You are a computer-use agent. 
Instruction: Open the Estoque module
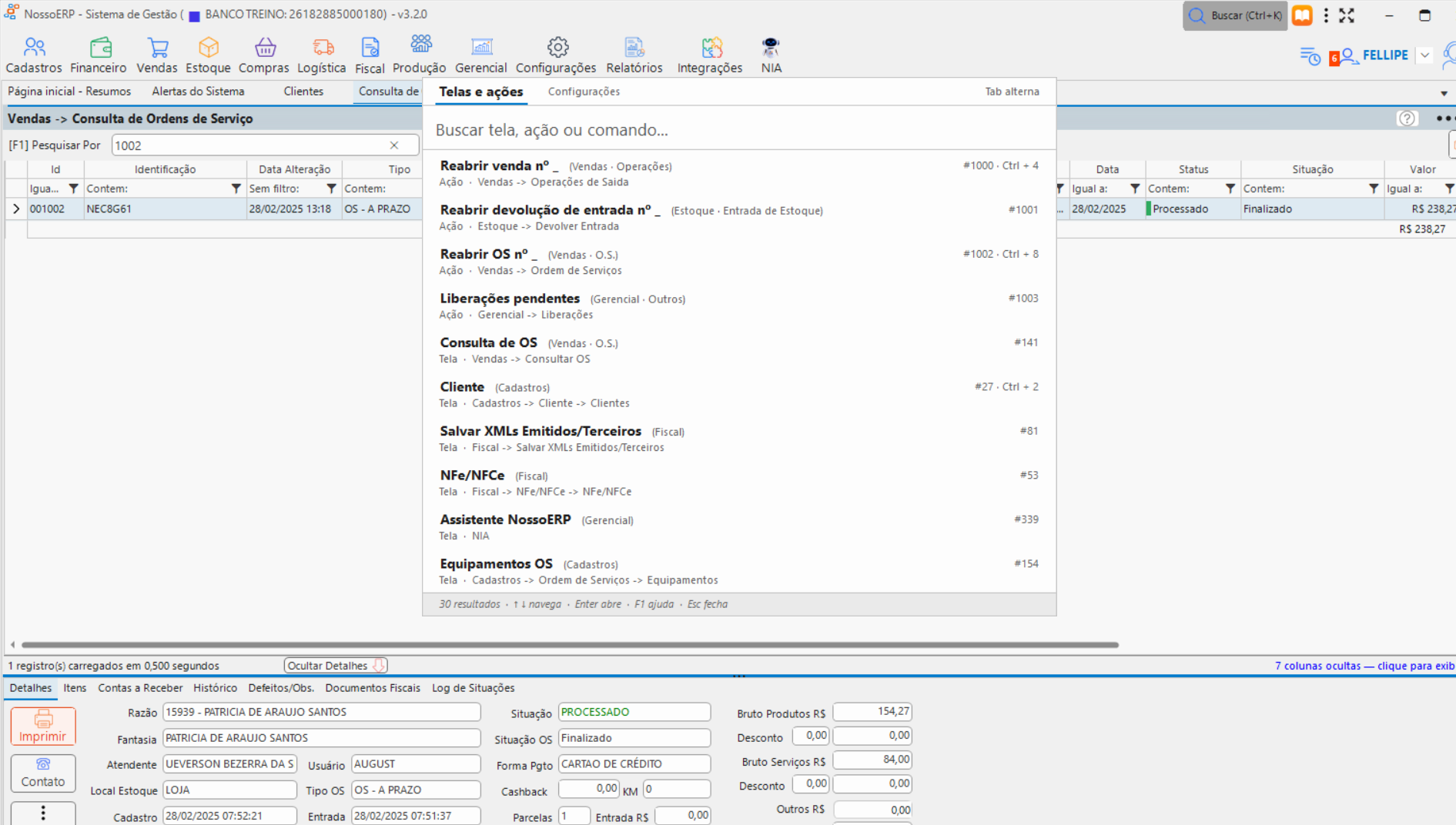pos(208,56)
